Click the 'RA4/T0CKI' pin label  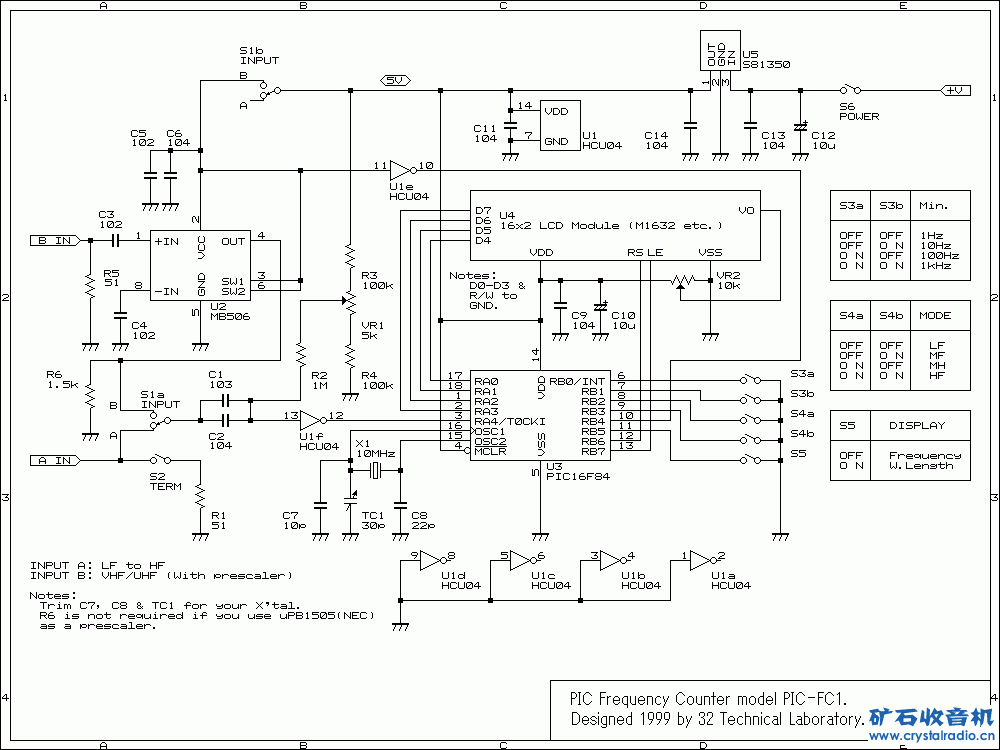coord(510,421)
